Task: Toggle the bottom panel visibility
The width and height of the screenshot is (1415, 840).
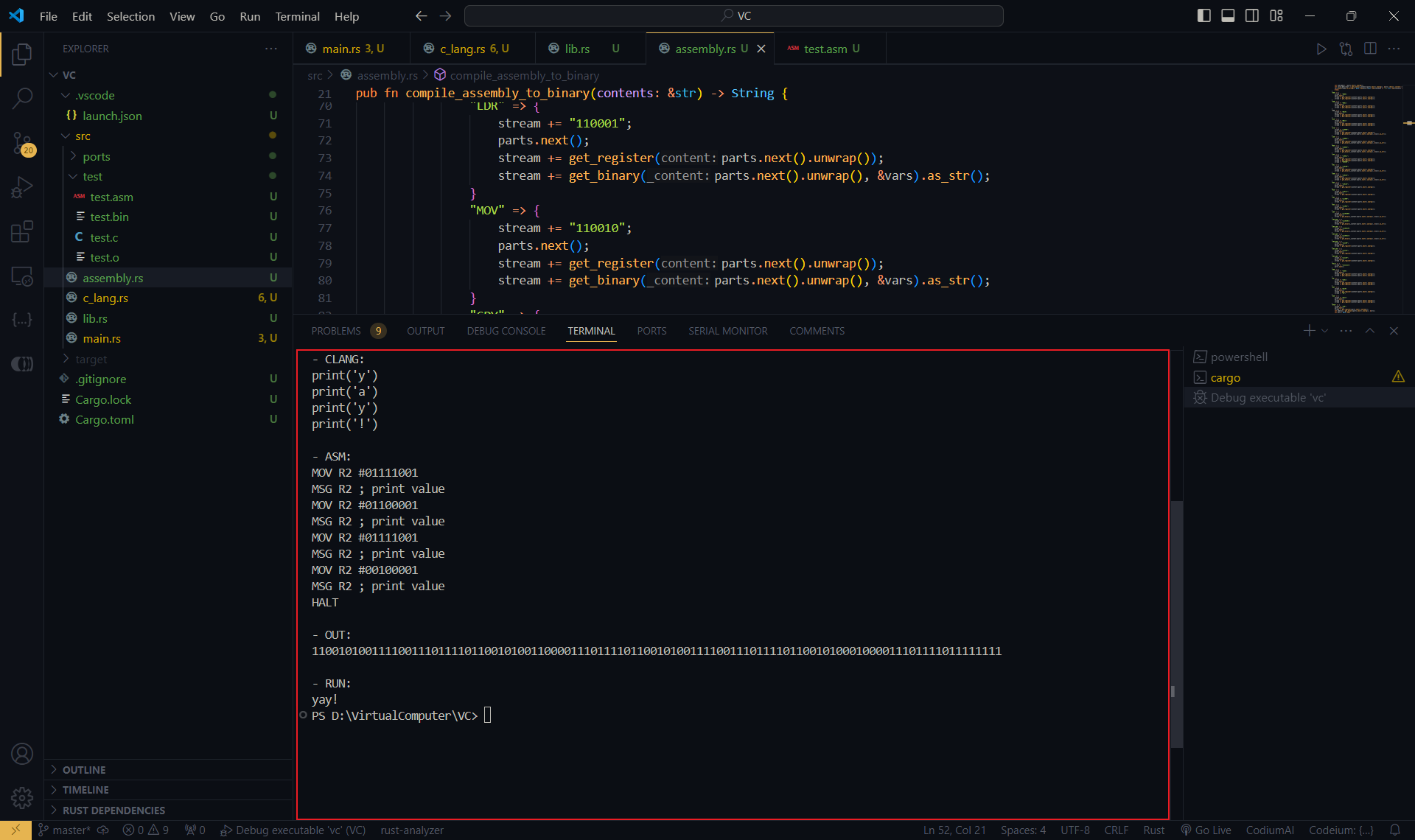Action: click(1228, 15)
